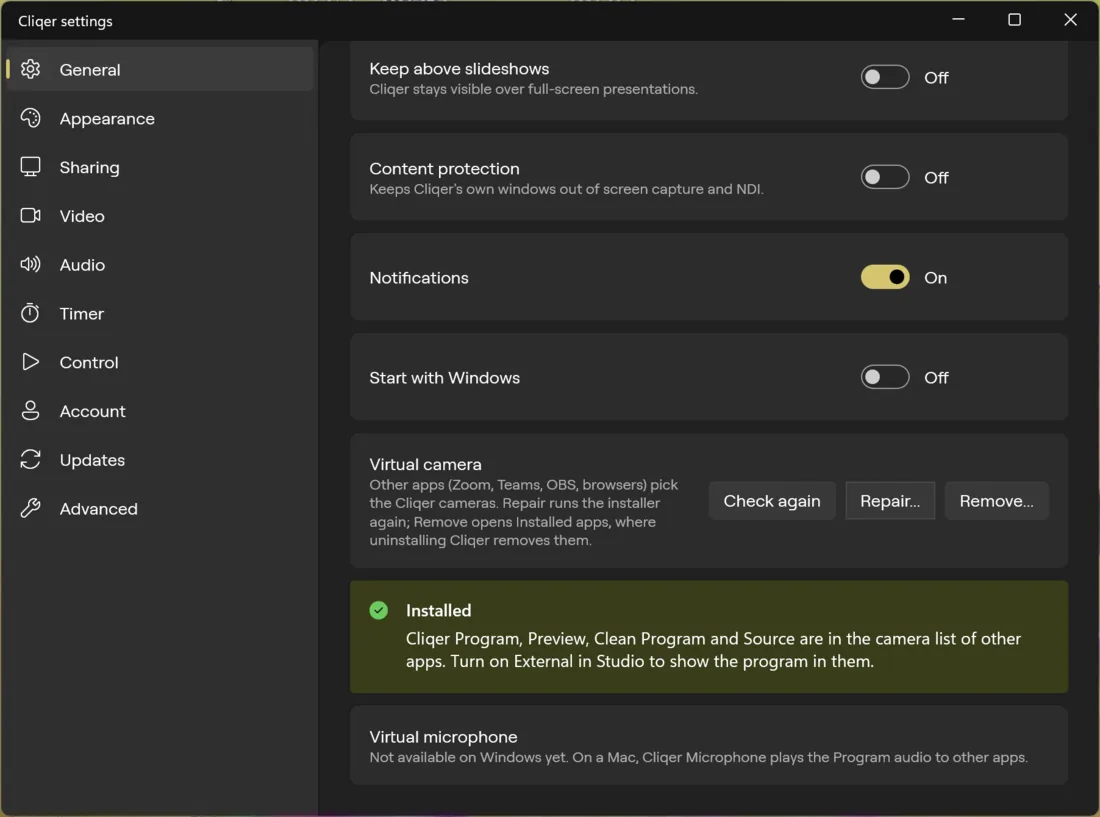The image size is (1100, 817).
Task: Click the Repair... button
Action: pyautogui.click(x=890, y=501)
